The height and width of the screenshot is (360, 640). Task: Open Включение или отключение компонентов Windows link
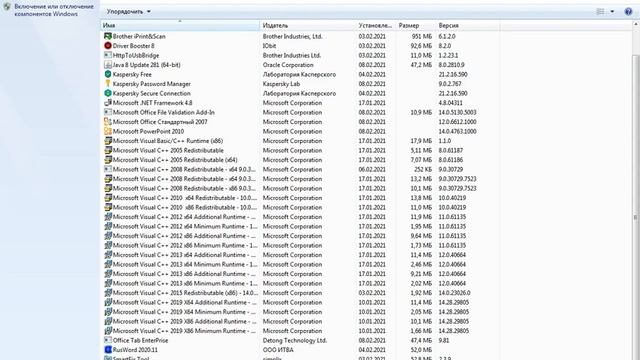54,10
